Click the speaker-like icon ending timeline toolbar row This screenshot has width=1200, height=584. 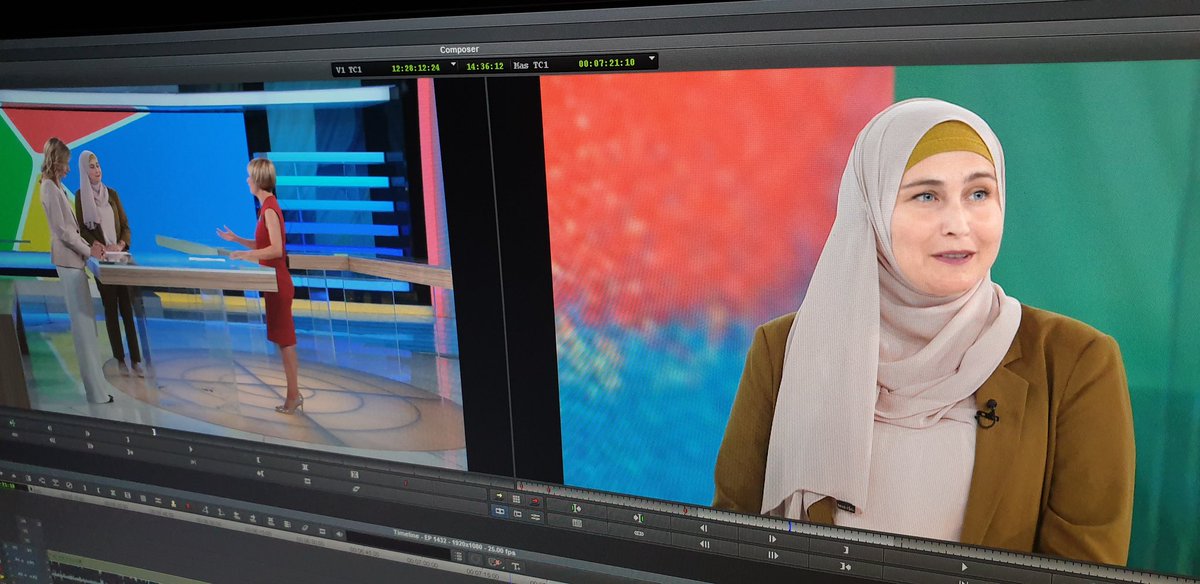[339, 534]
